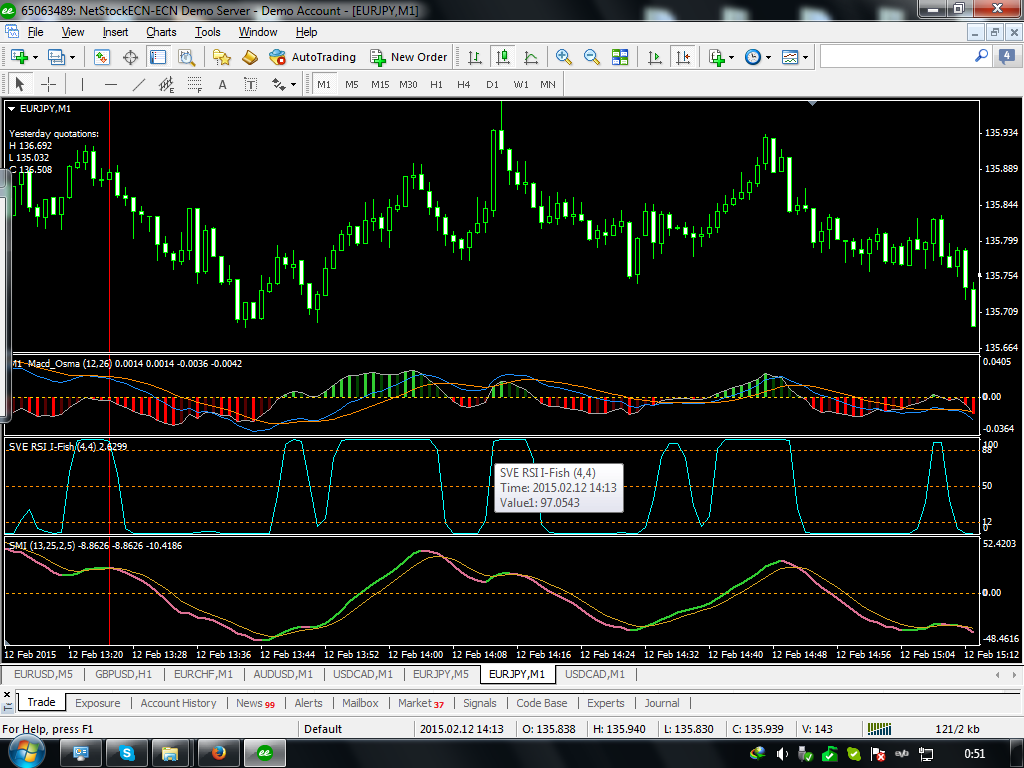
Task: Close the Terminal panel with x
Action: [7, 694]
